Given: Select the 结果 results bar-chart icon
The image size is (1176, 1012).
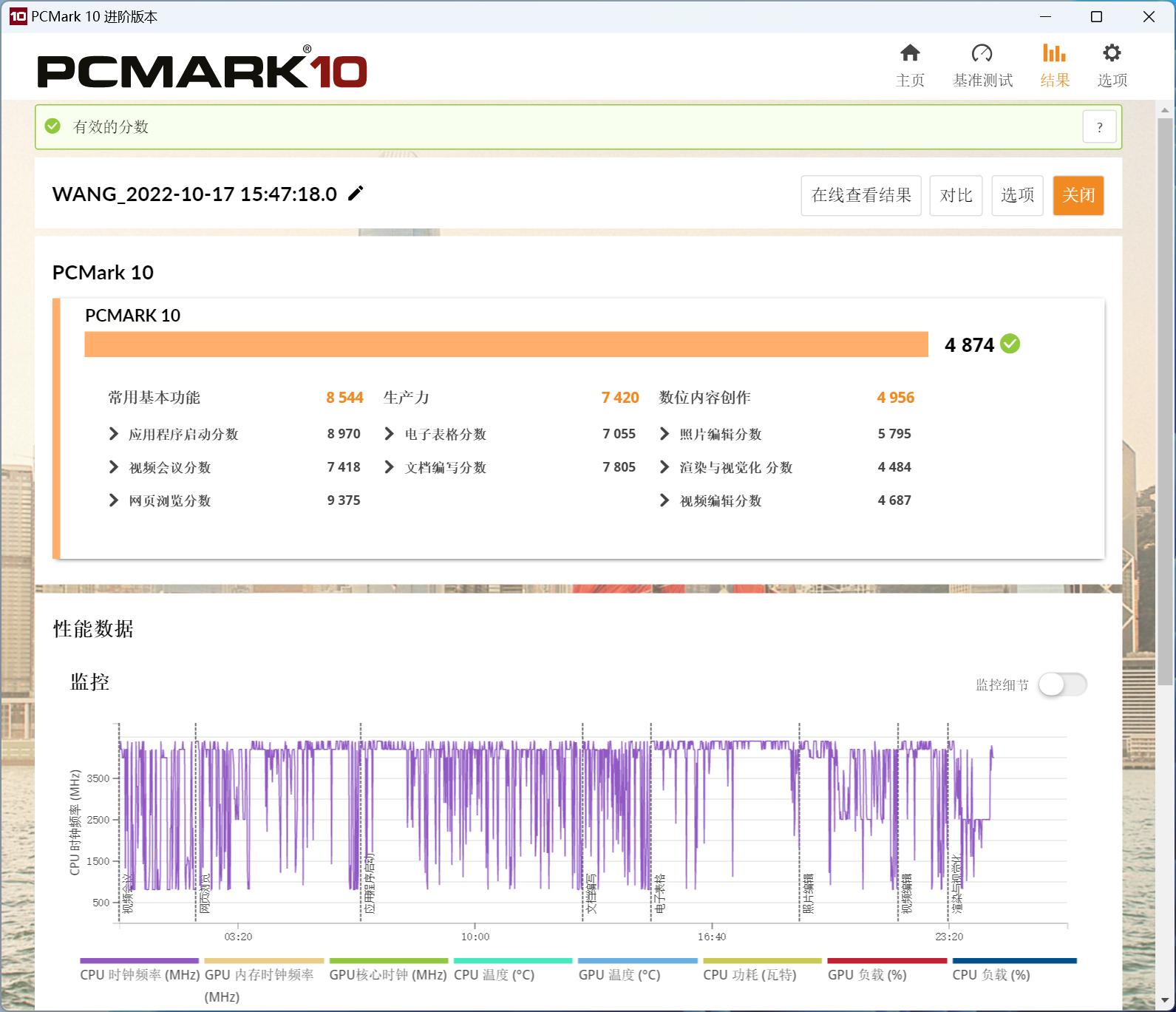Looking at the screenshot, I should tap(1054, 53).
